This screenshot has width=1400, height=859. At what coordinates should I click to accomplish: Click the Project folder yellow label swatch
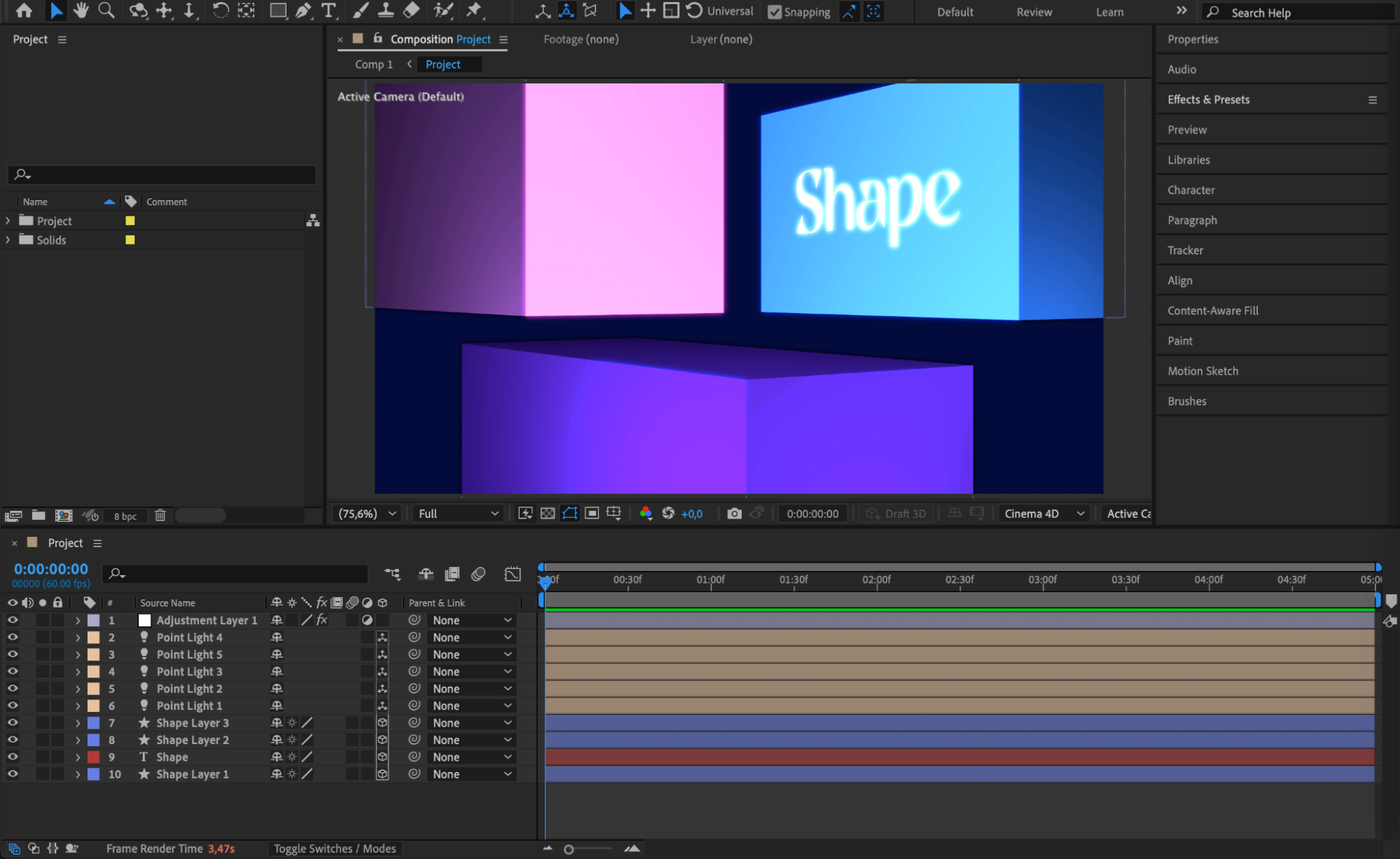[x=130, y=221]
